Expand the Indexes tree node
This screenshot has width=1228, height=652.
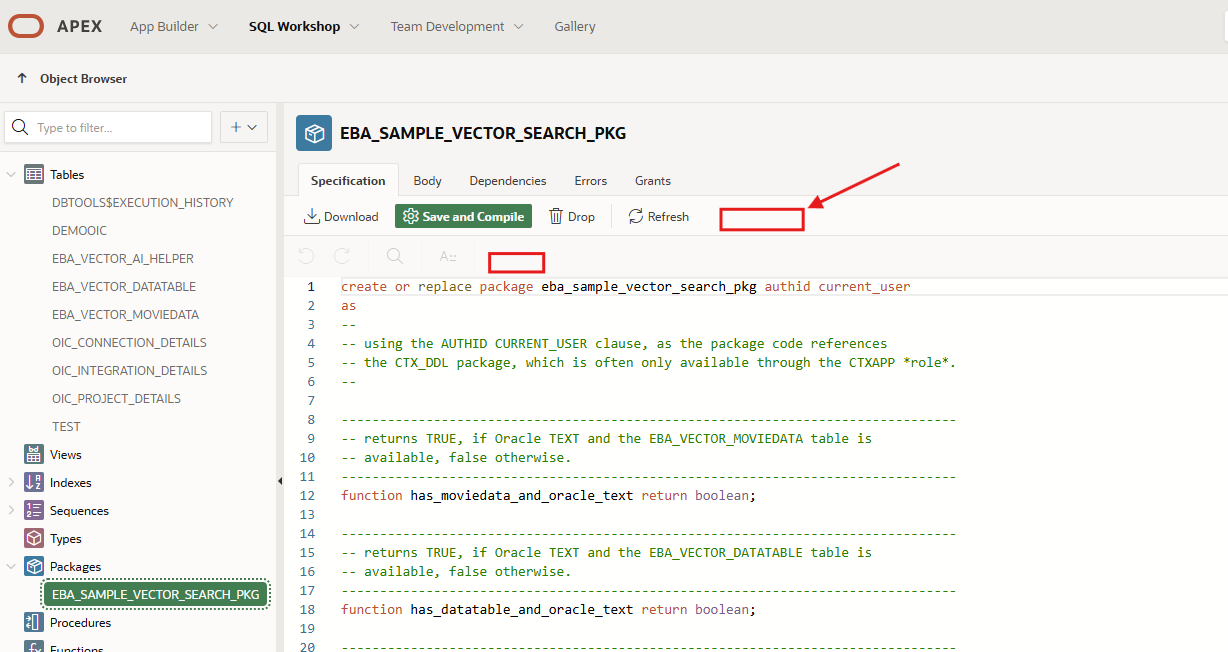(x=11, y=483)
